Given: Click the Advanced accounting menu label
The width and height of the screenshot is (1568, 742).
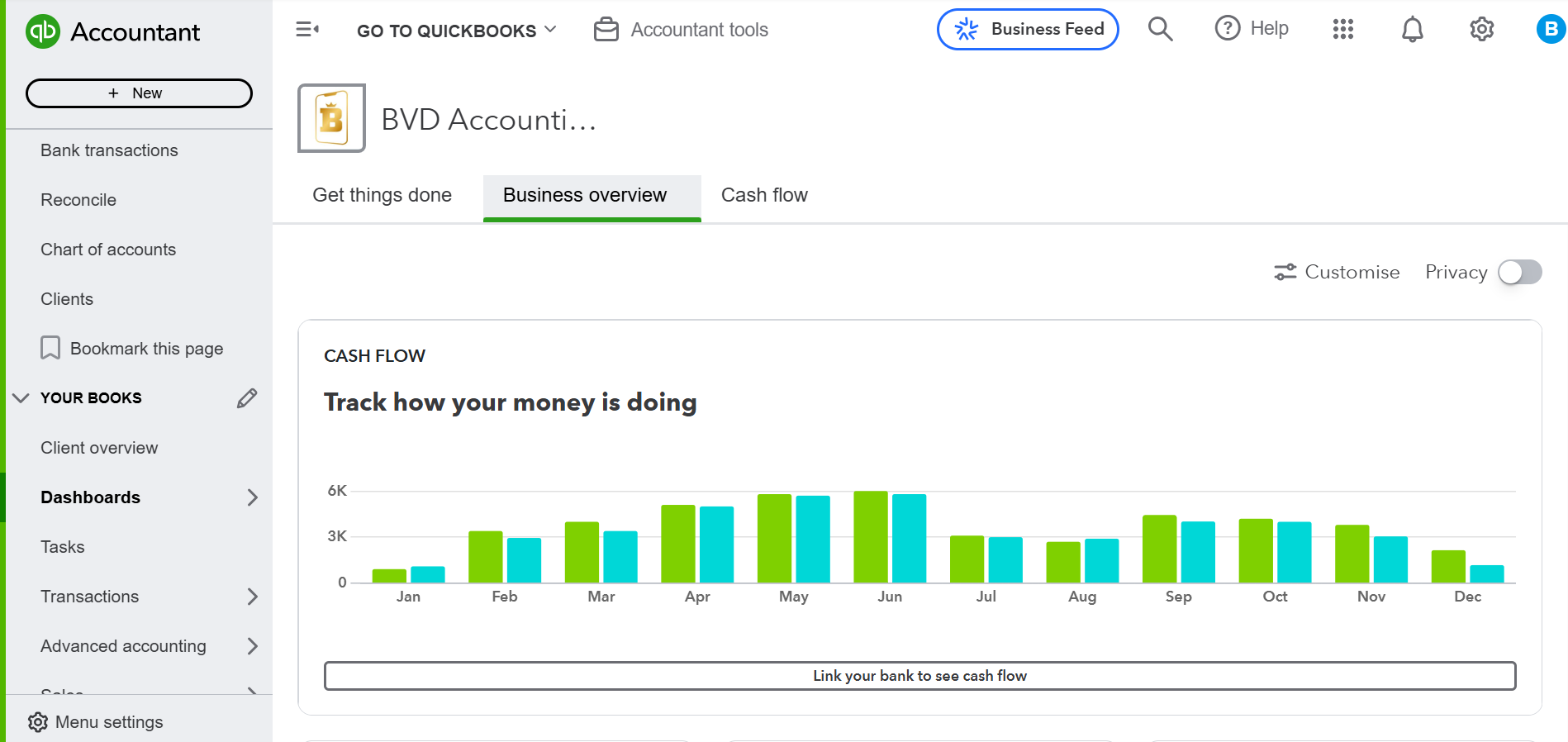Looking at the screenshot, I should [123, 646].
